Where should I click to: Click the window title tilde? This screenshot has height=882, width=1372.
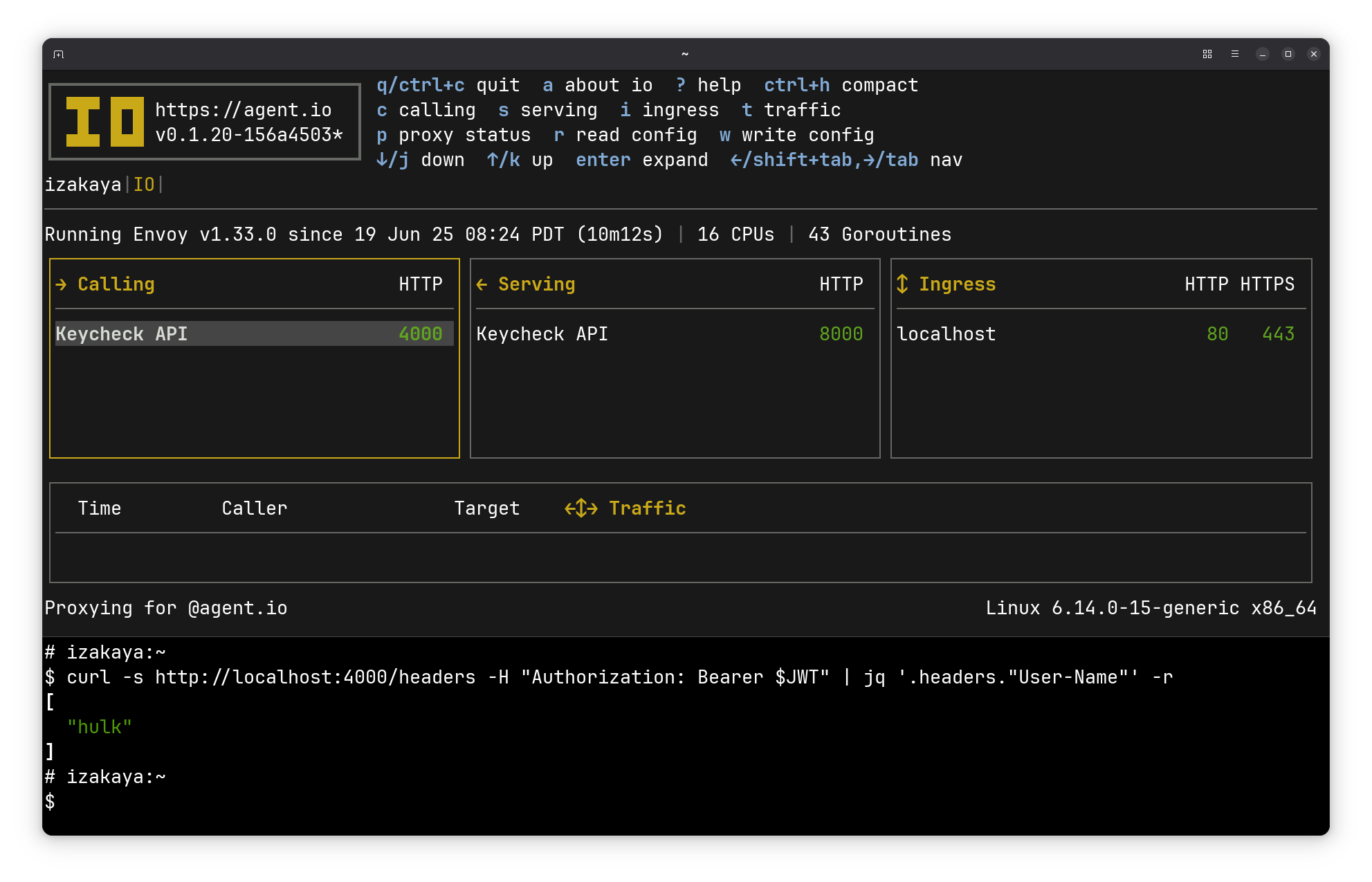click(x=685, y=54)
